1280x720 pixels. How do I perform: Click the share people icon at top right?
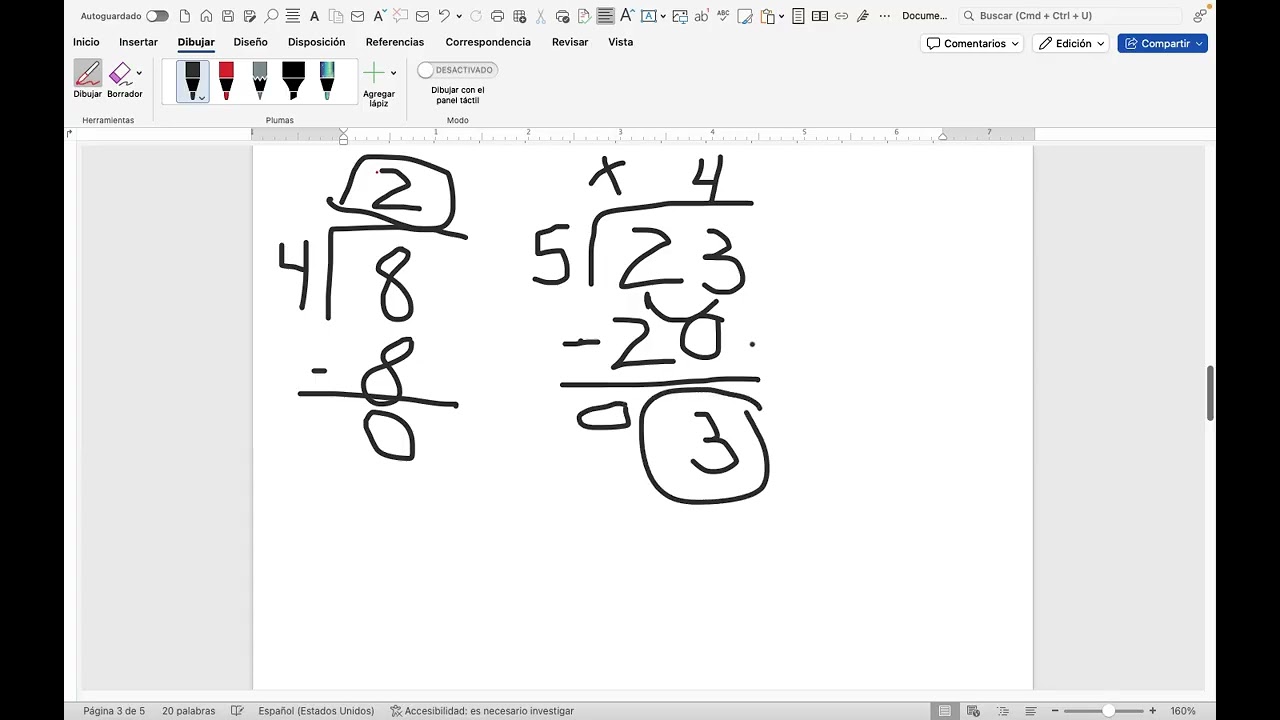coord(1199,16)
